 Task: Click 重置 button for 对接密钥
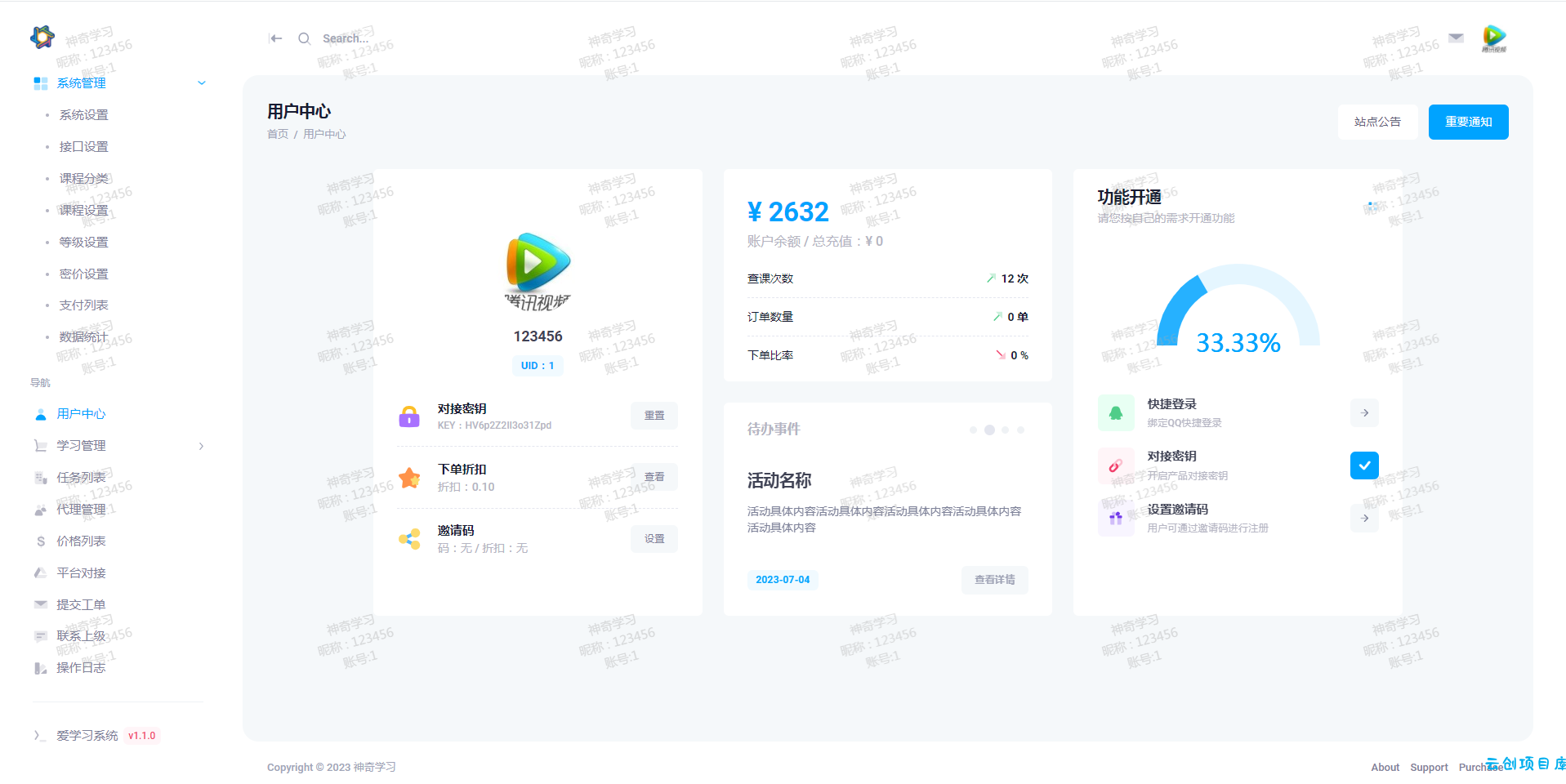tap(654, 416)
